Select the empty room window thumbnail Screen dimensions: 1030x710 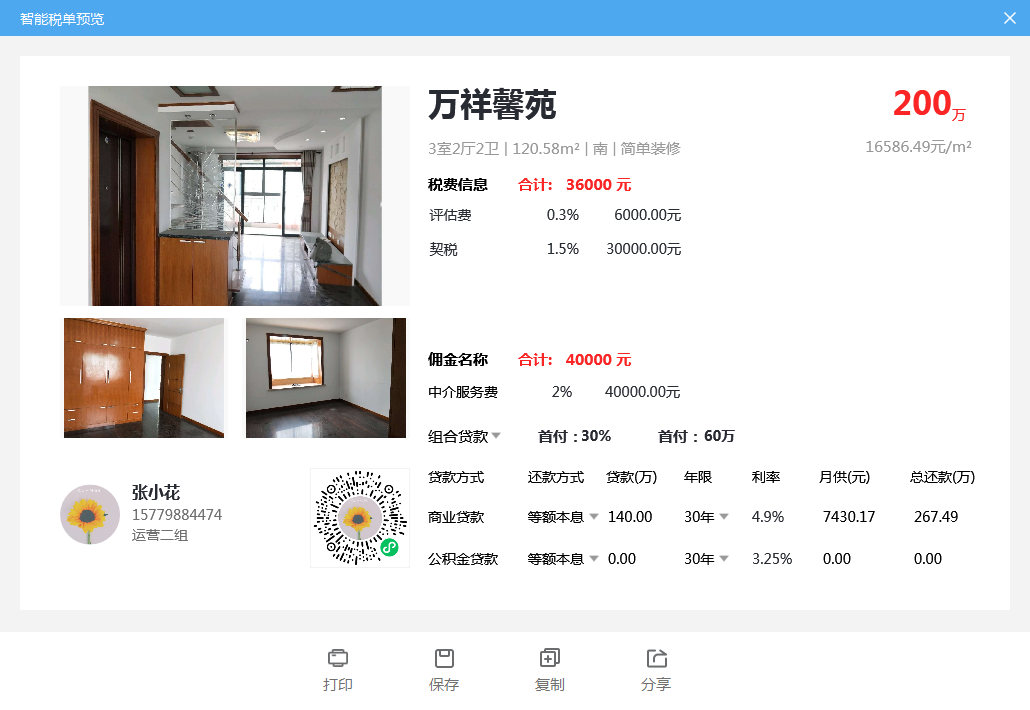(326, 378)
